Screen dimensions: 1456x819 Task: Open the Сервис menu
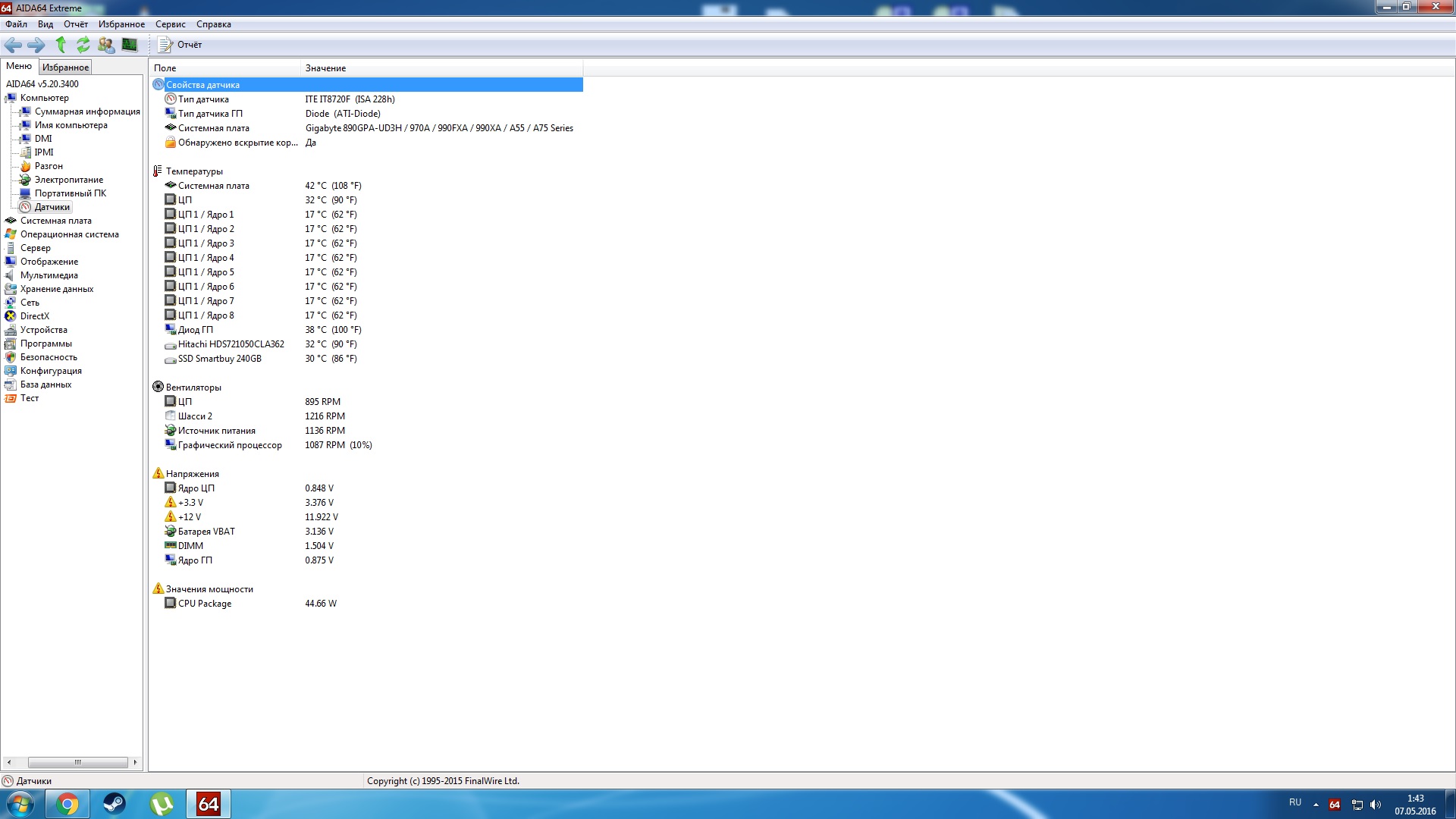coord(170,24)
